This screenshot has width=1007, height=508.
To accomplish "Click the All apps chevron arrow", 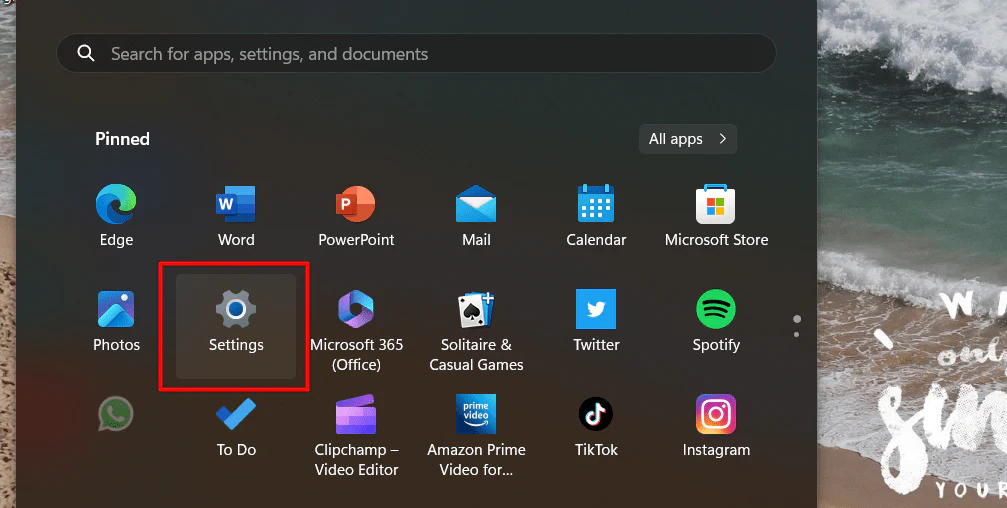I will click(x=722, y=139).
